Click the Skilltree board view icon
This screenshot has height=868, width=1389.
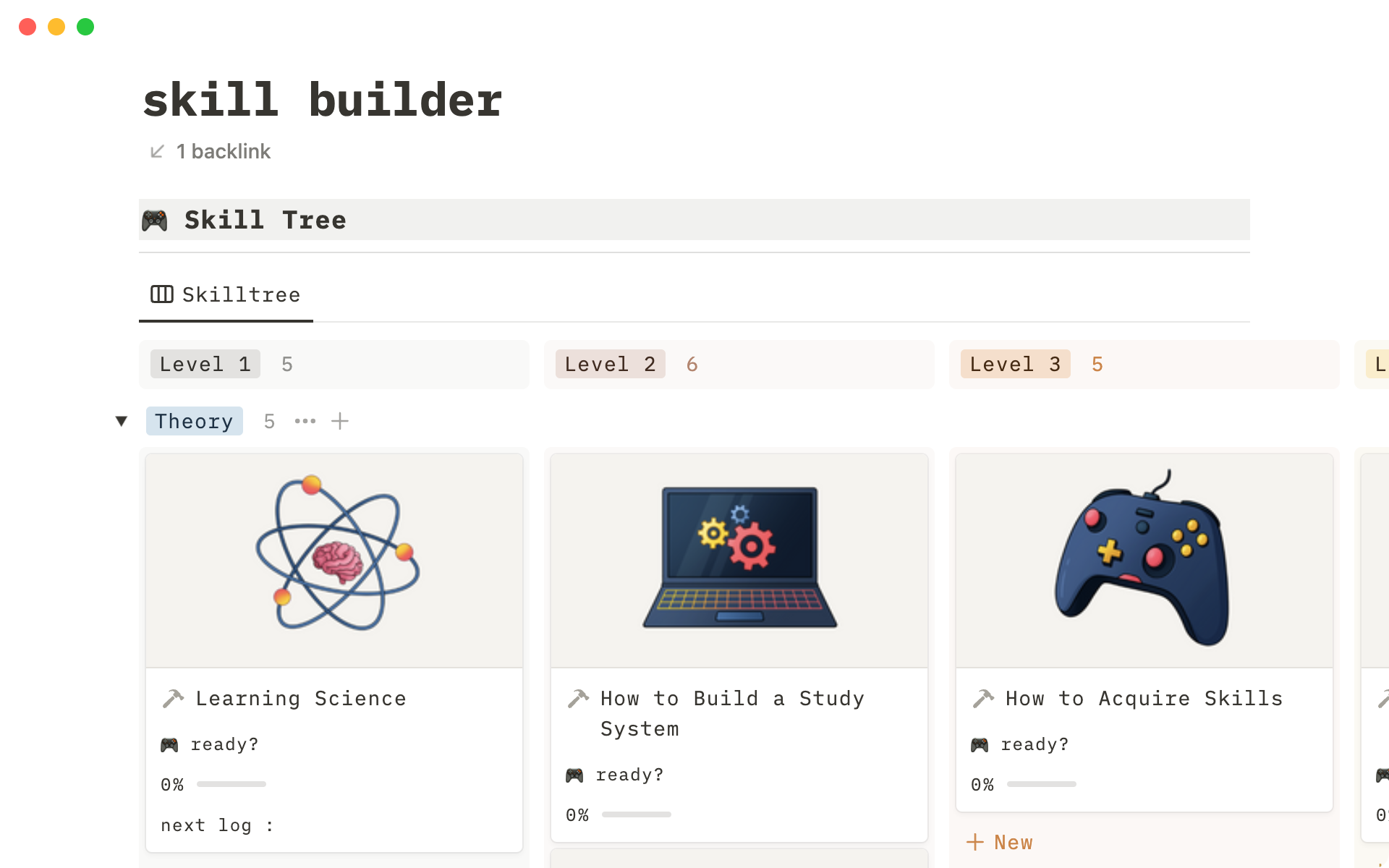(161, 294)
